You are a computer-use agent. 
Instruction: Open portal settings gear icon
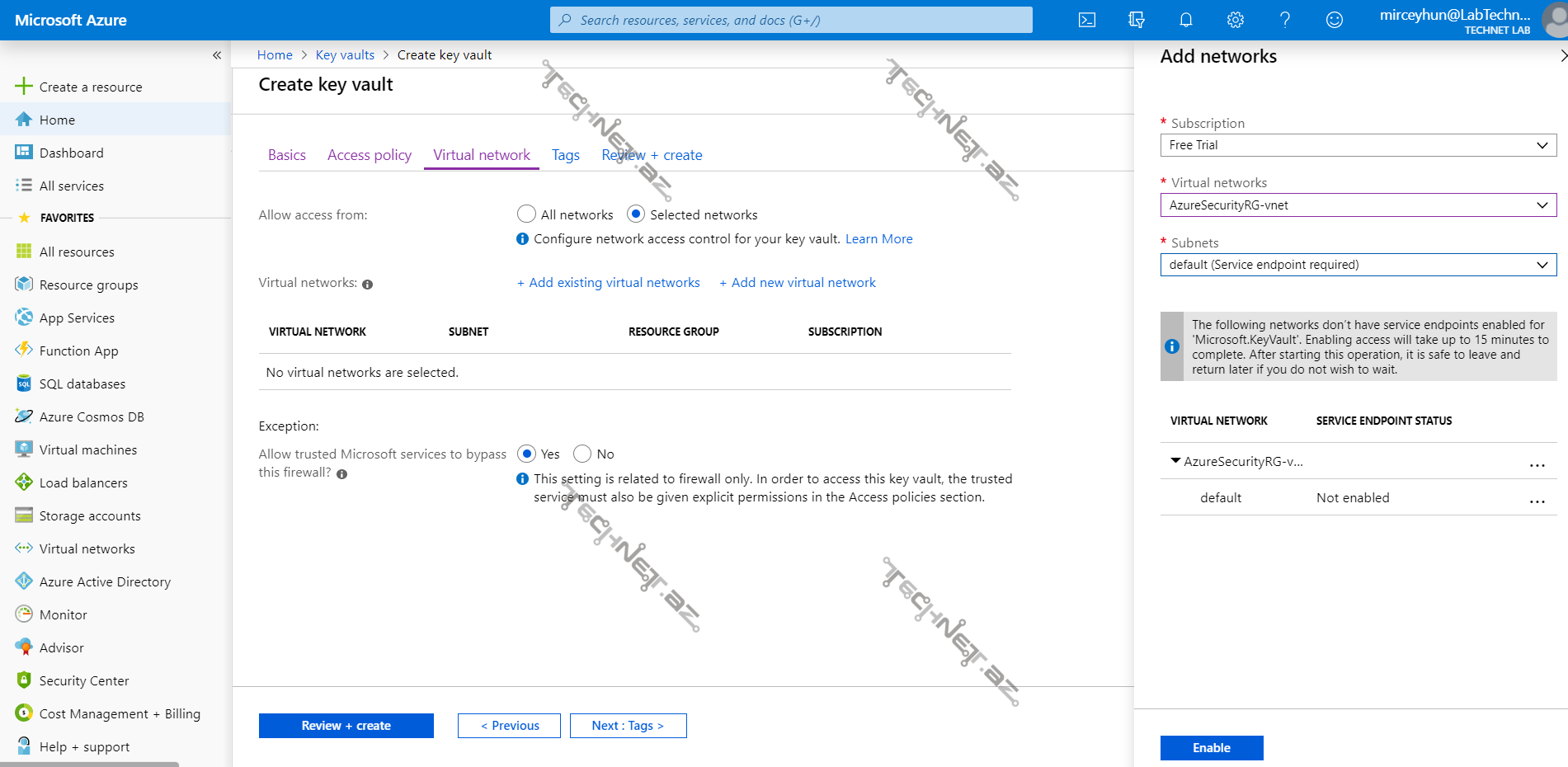1235,20
